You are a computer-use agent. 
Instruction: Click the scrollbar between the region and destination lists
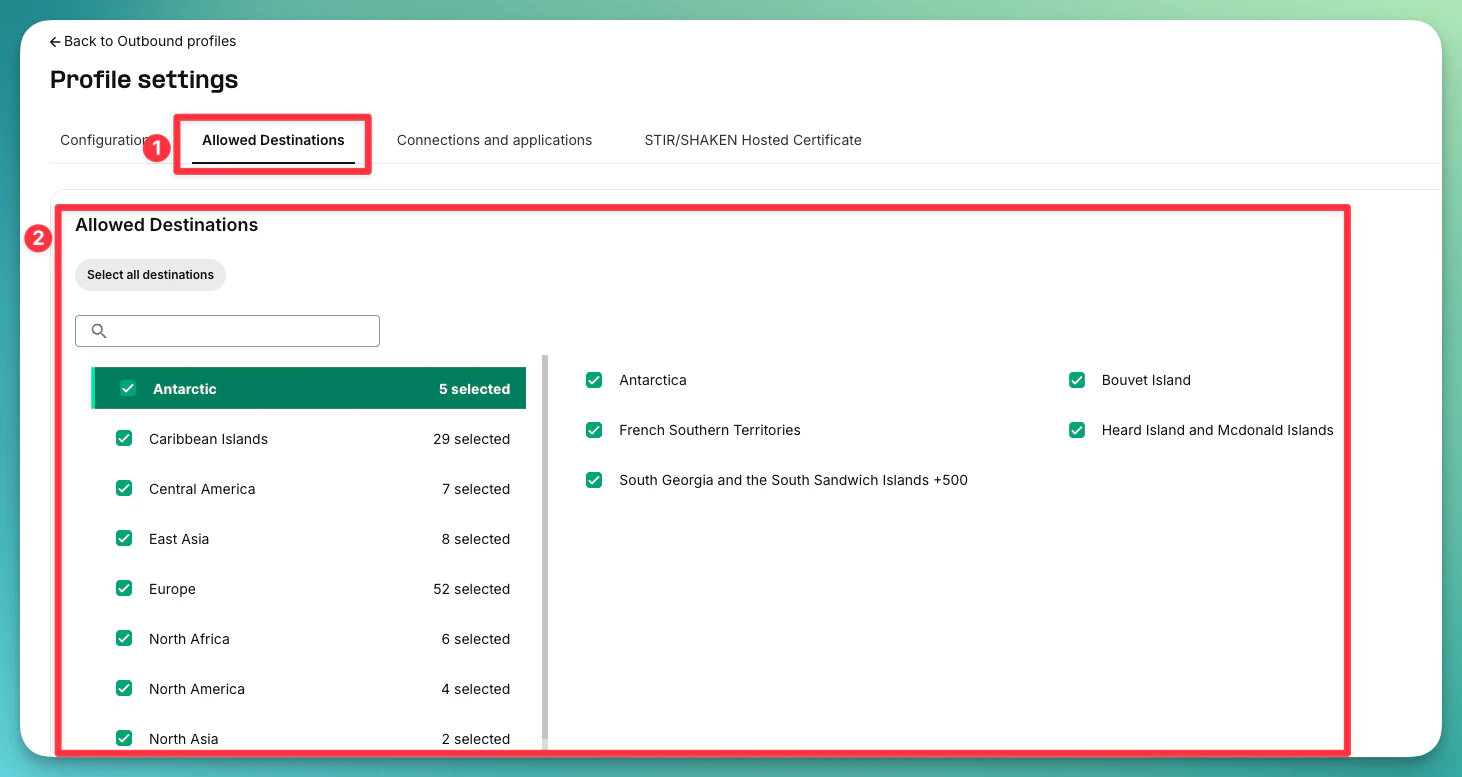pos(545,550)
